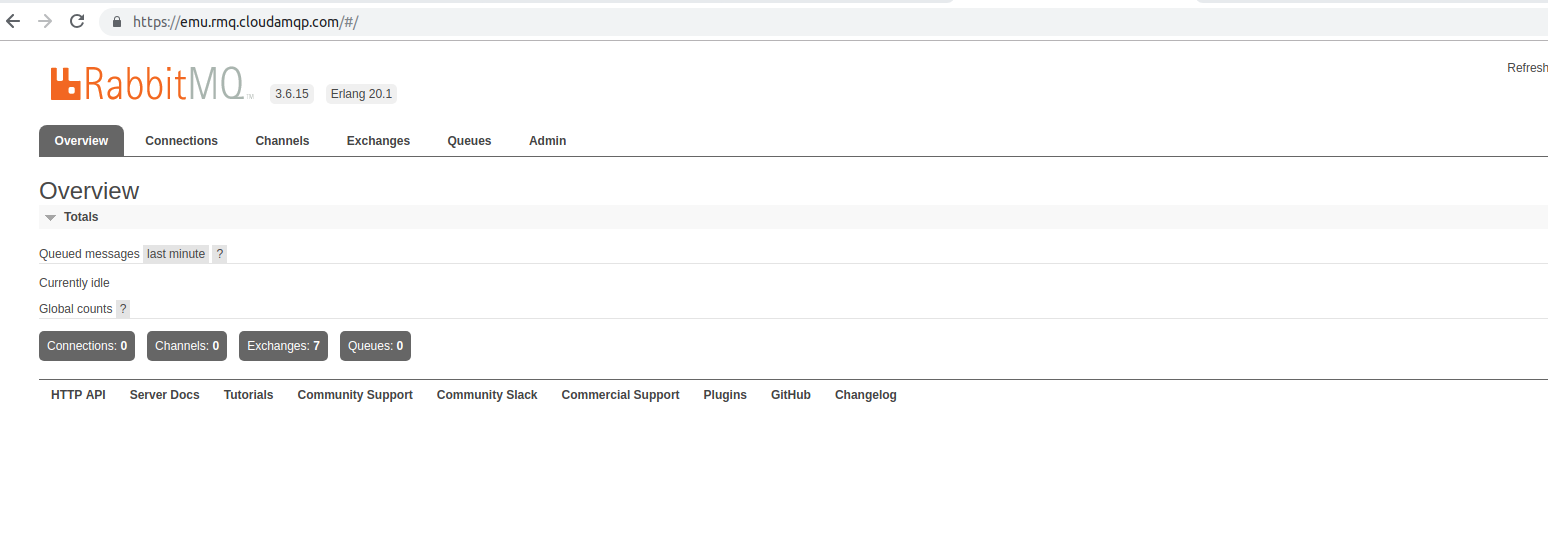Click the 'Currently idle' text
Screen dimensions: 1548x543
tap(74, 283)
